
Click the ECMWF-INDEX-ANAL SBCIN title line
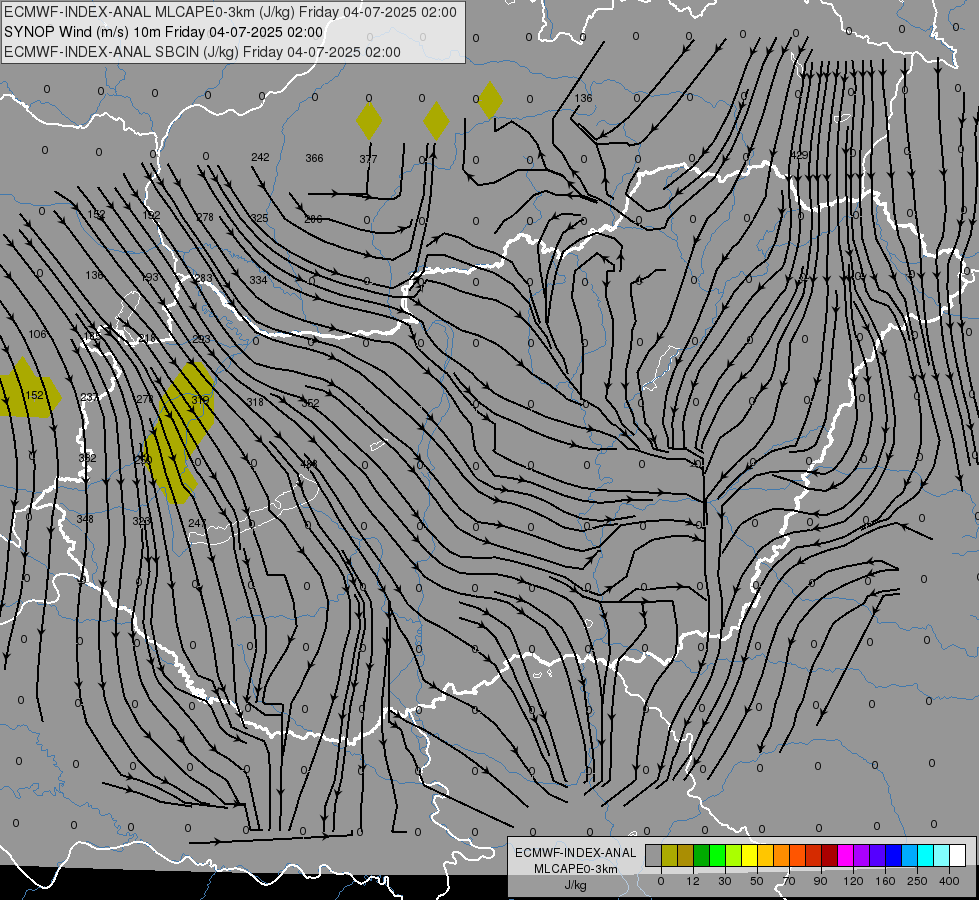202,52
